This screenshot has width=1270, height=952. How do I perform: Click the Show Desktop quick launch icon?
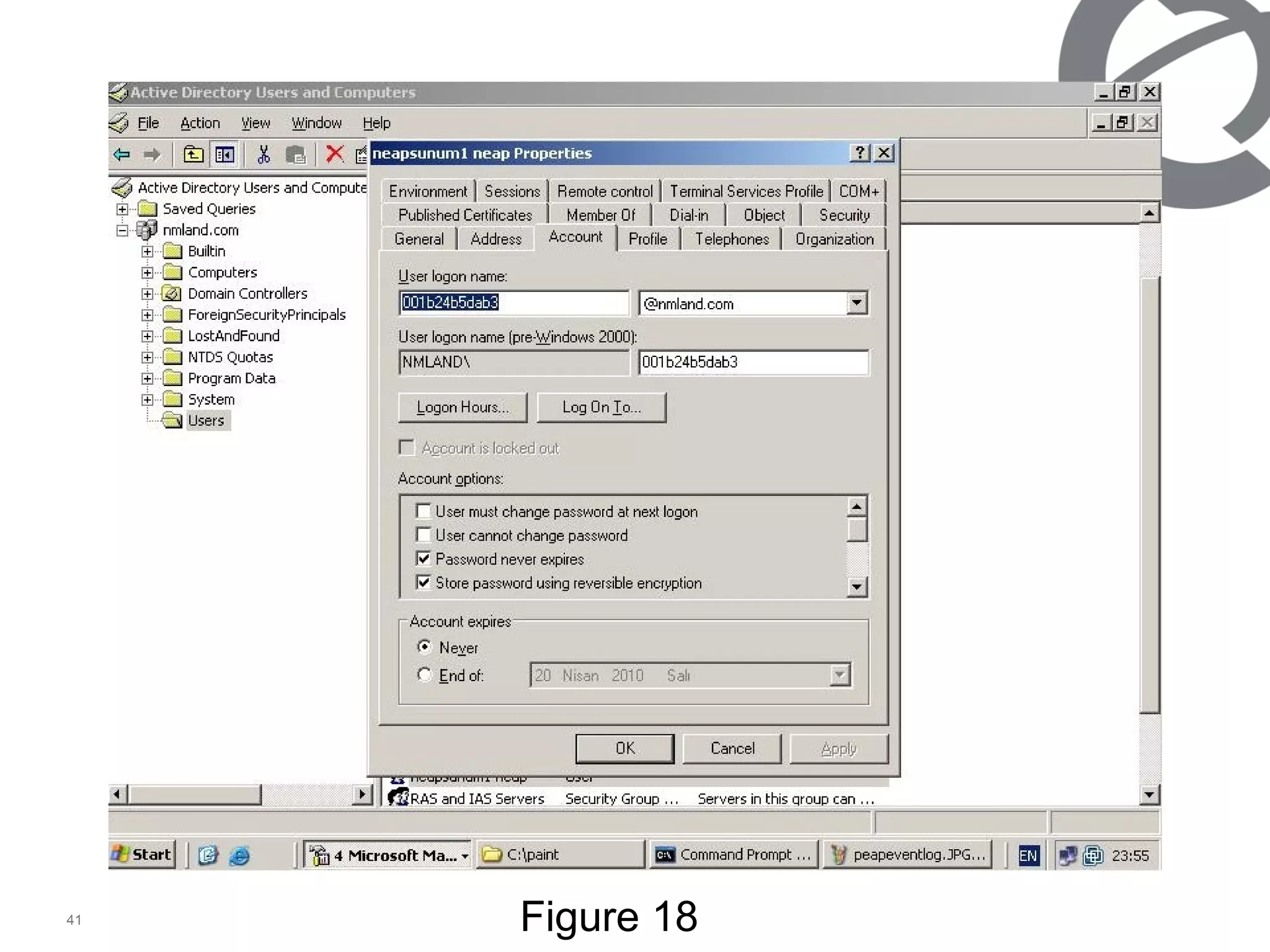pos(208,856)
